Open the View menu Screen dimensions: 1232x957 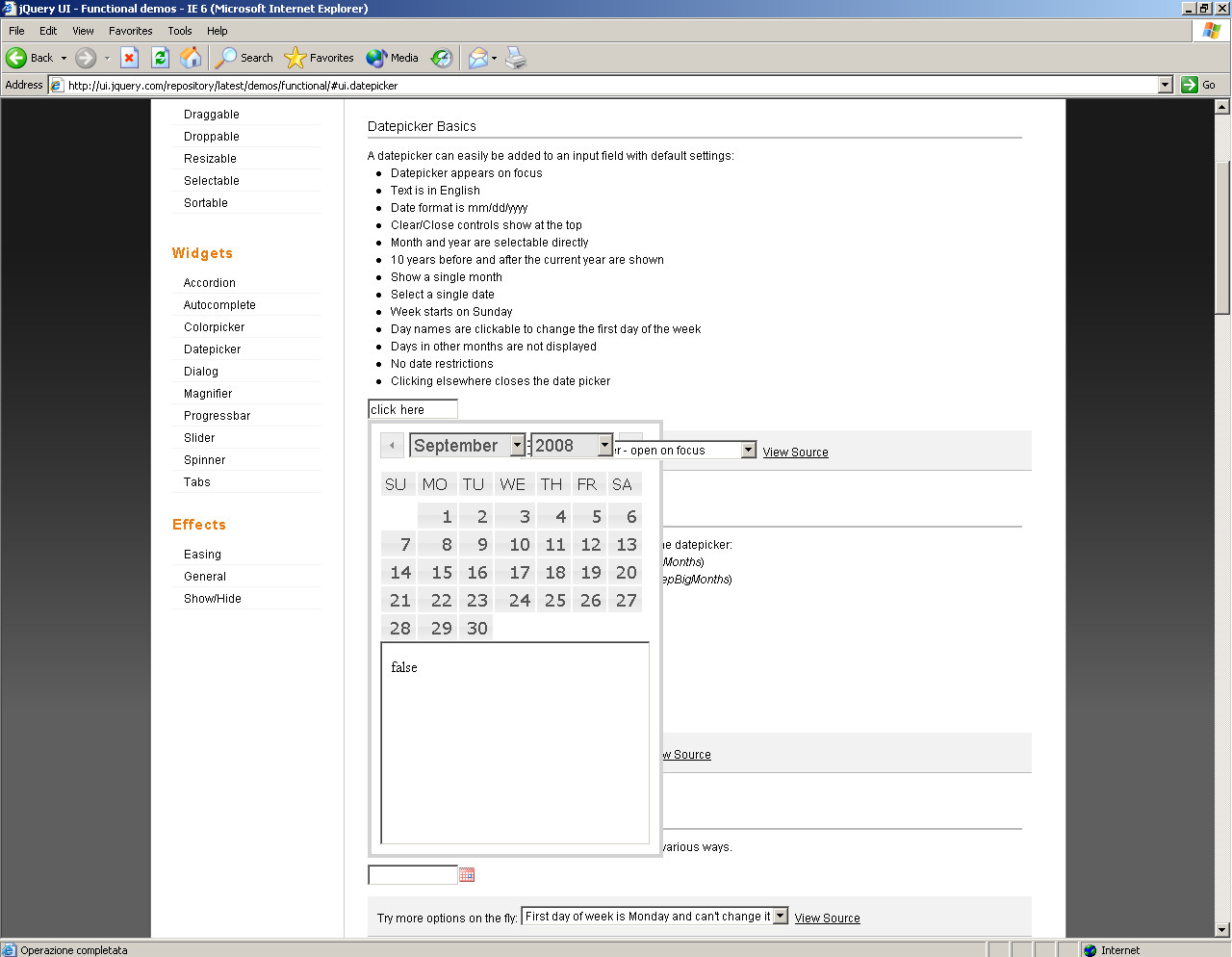pos(83,31)
